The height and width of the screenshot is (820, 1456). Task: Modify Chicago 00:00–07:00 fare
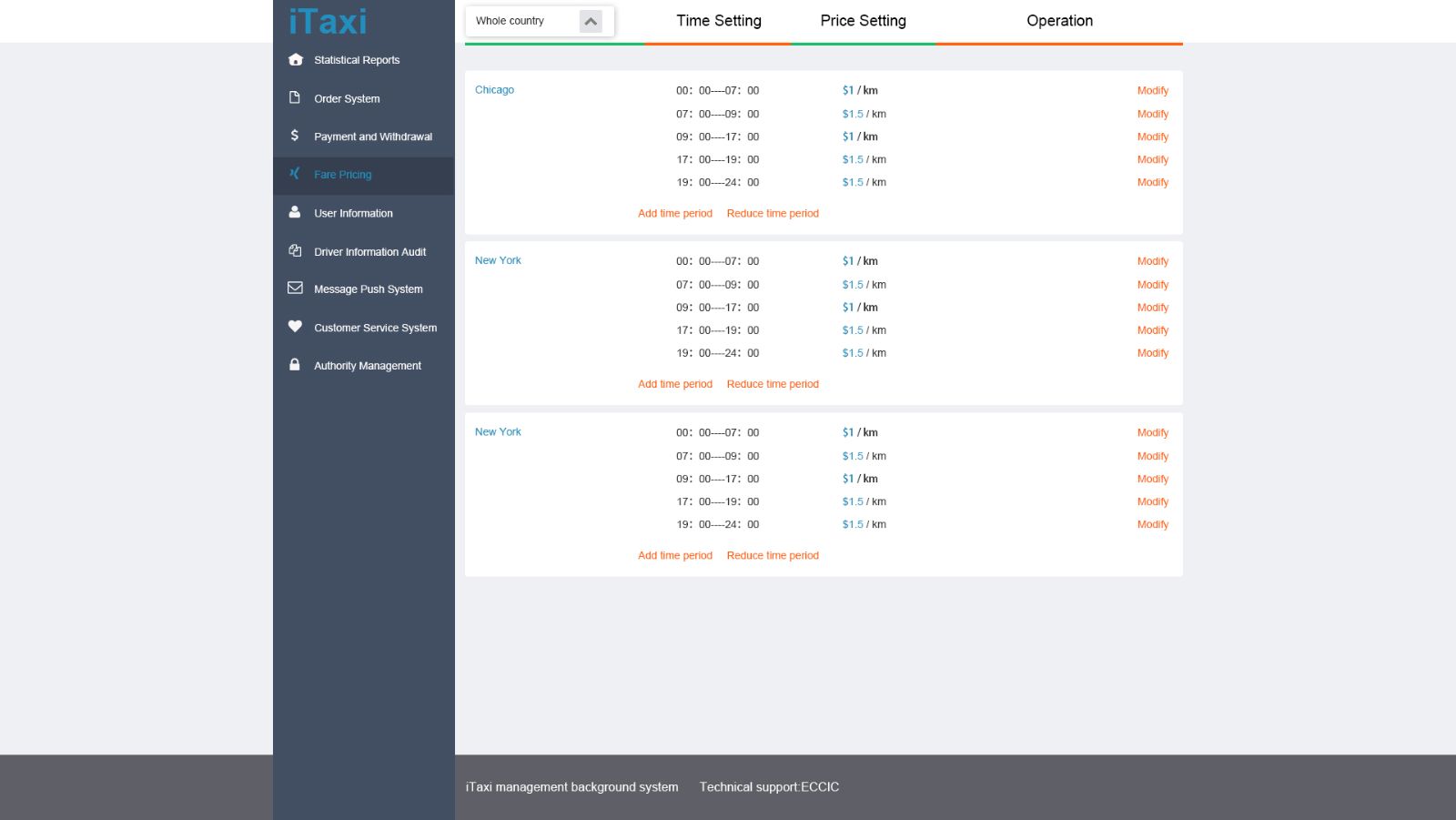(1152, 90)
